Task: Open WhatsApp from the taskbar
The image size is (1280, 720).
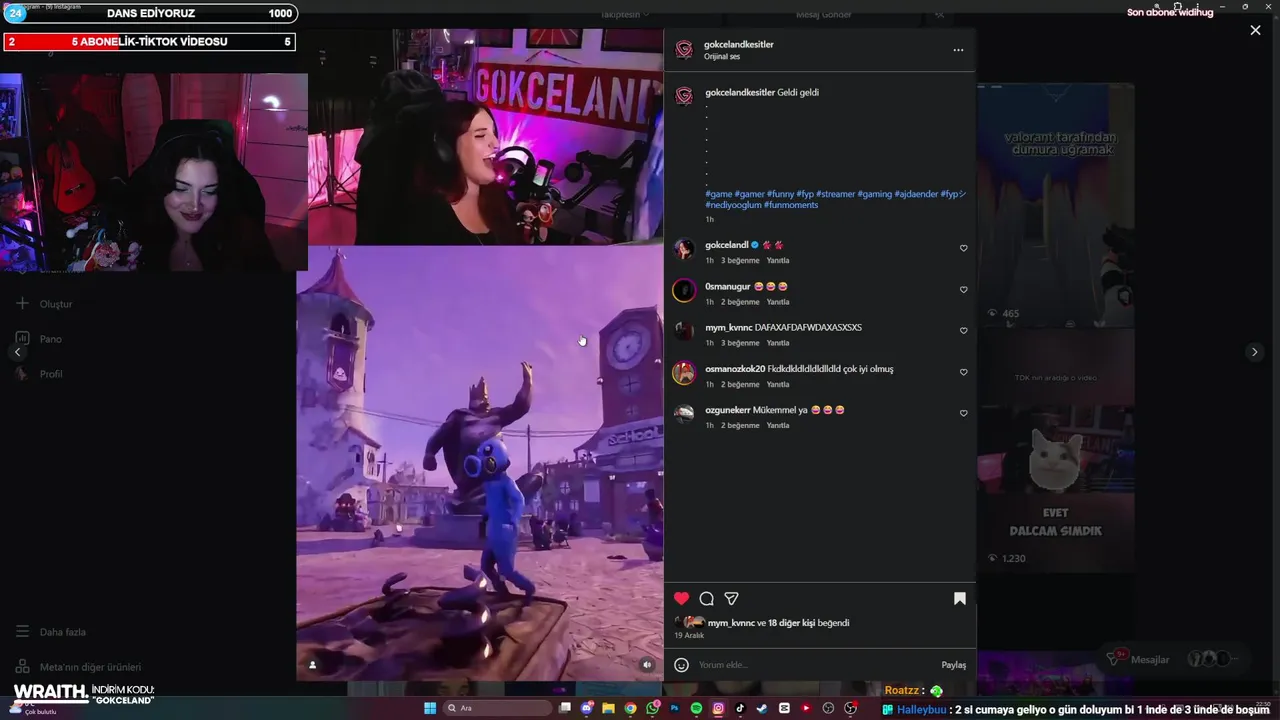Action: [652, 708]
